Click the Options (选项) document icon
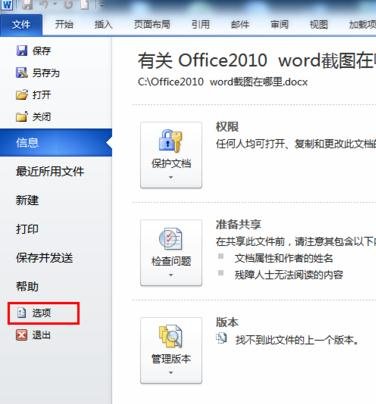376x404 pixels. (x=22, y=313)
